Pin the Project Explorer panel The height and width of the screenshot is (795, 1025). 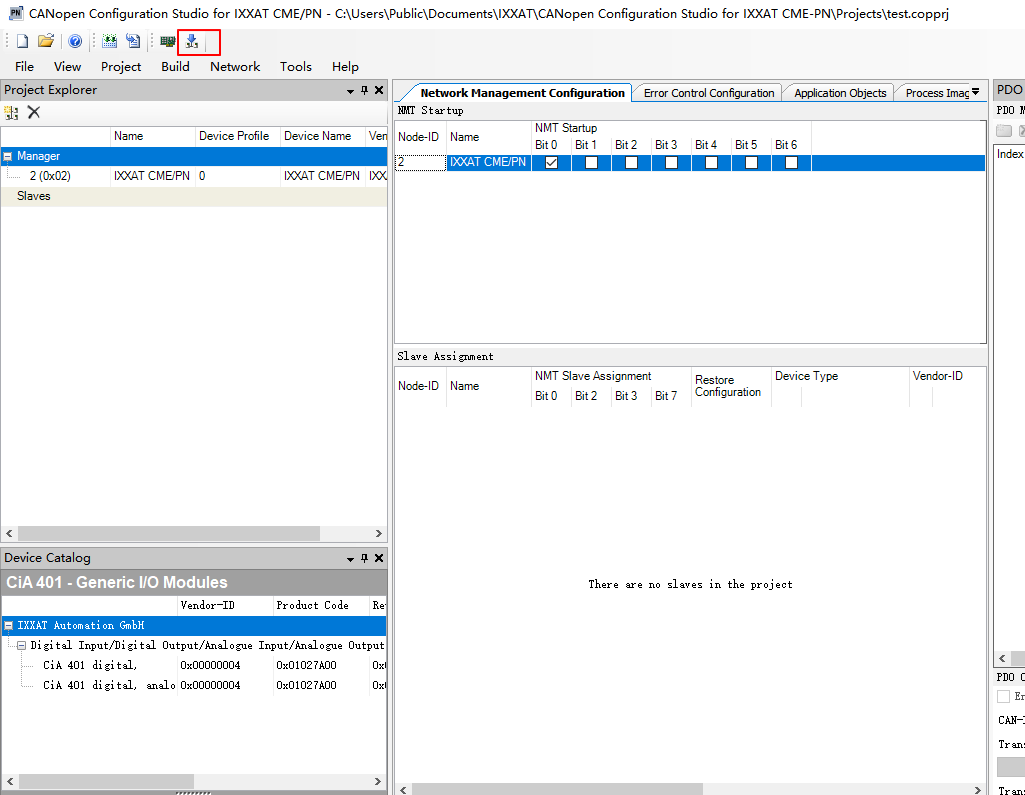tap(365, 90)
